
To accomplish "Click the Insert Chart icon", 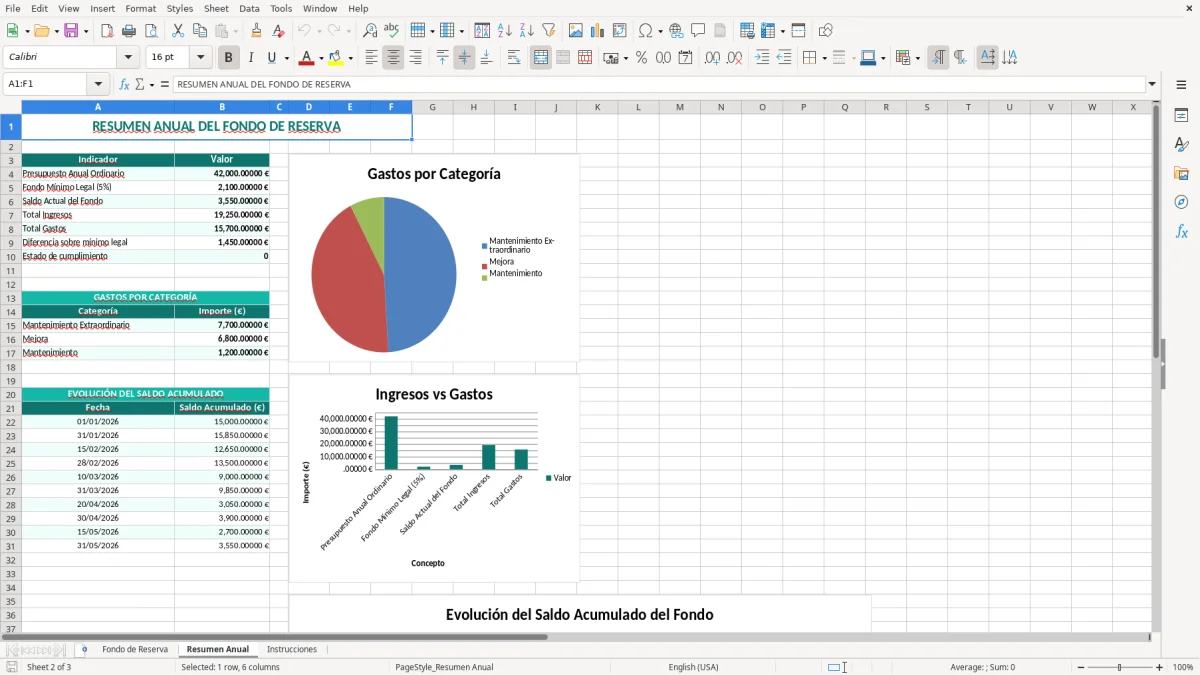I will pos(598,31).
